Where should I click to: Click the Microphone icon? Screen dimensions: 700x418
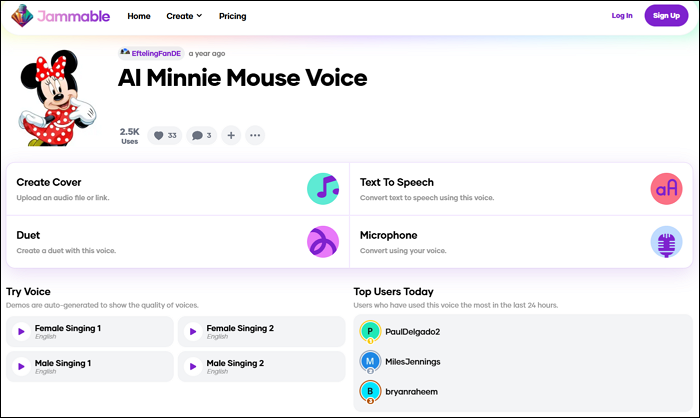click(x=666, y=242)
